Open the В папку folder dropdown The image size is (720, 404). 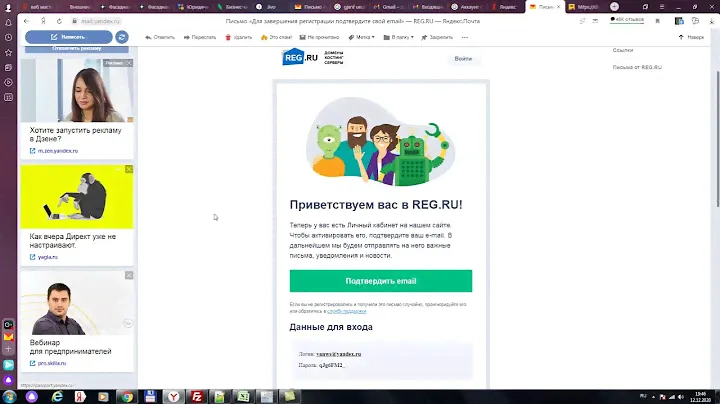(401, 37)
